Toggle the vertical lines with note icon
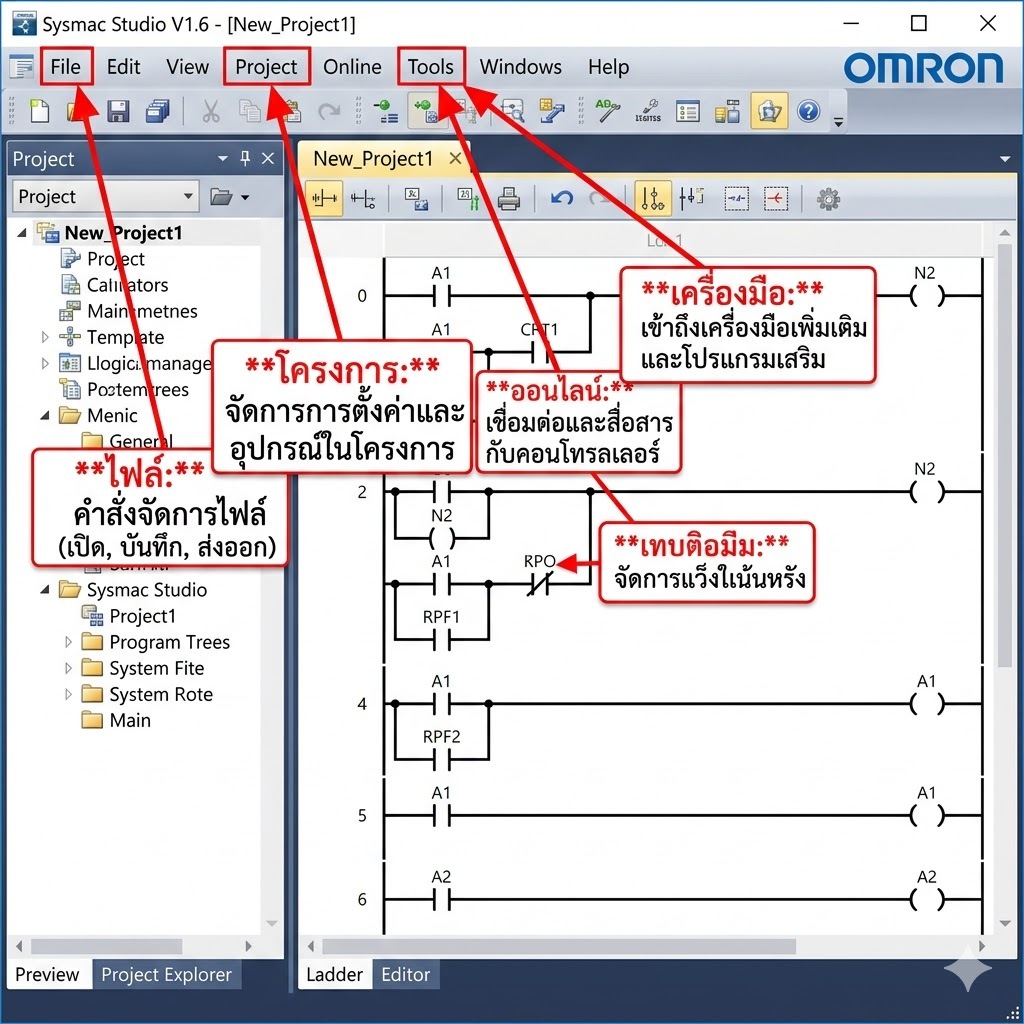Viewport: 1024px width, 1024px height. tap(691, 198)
